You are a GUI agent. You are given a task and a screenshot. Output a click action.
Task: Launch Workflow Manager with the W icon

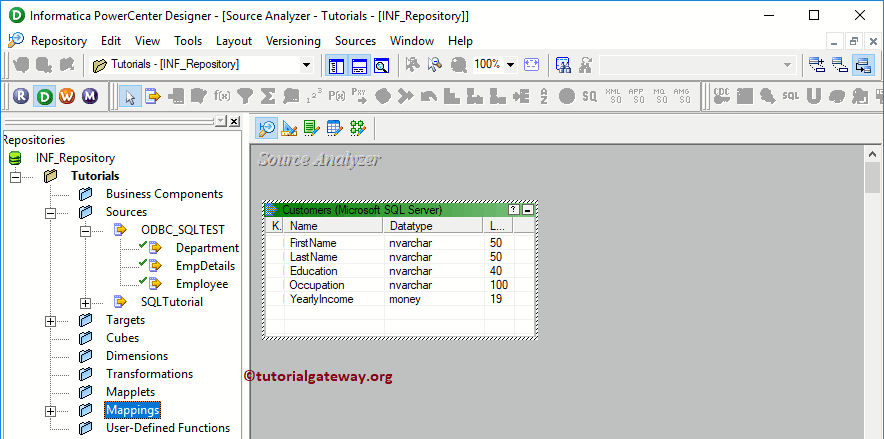(67, 96)
